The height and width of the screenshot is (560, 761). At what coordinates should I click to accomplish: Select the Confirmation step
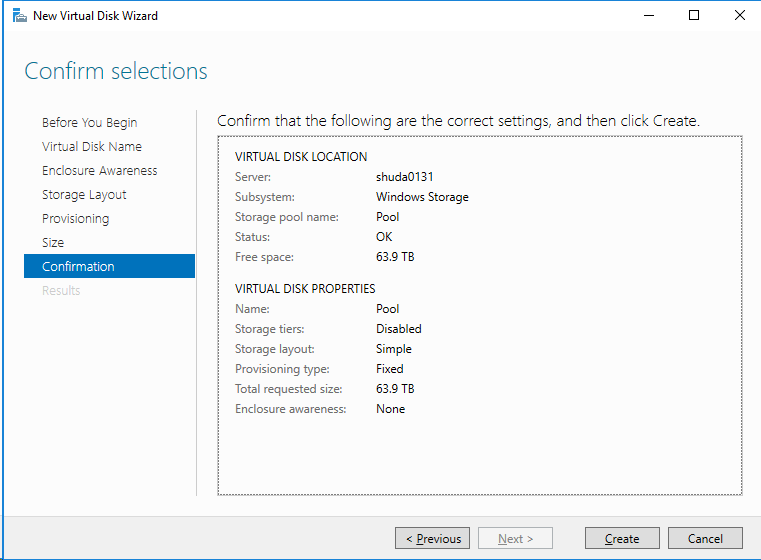tap(109, 266)
